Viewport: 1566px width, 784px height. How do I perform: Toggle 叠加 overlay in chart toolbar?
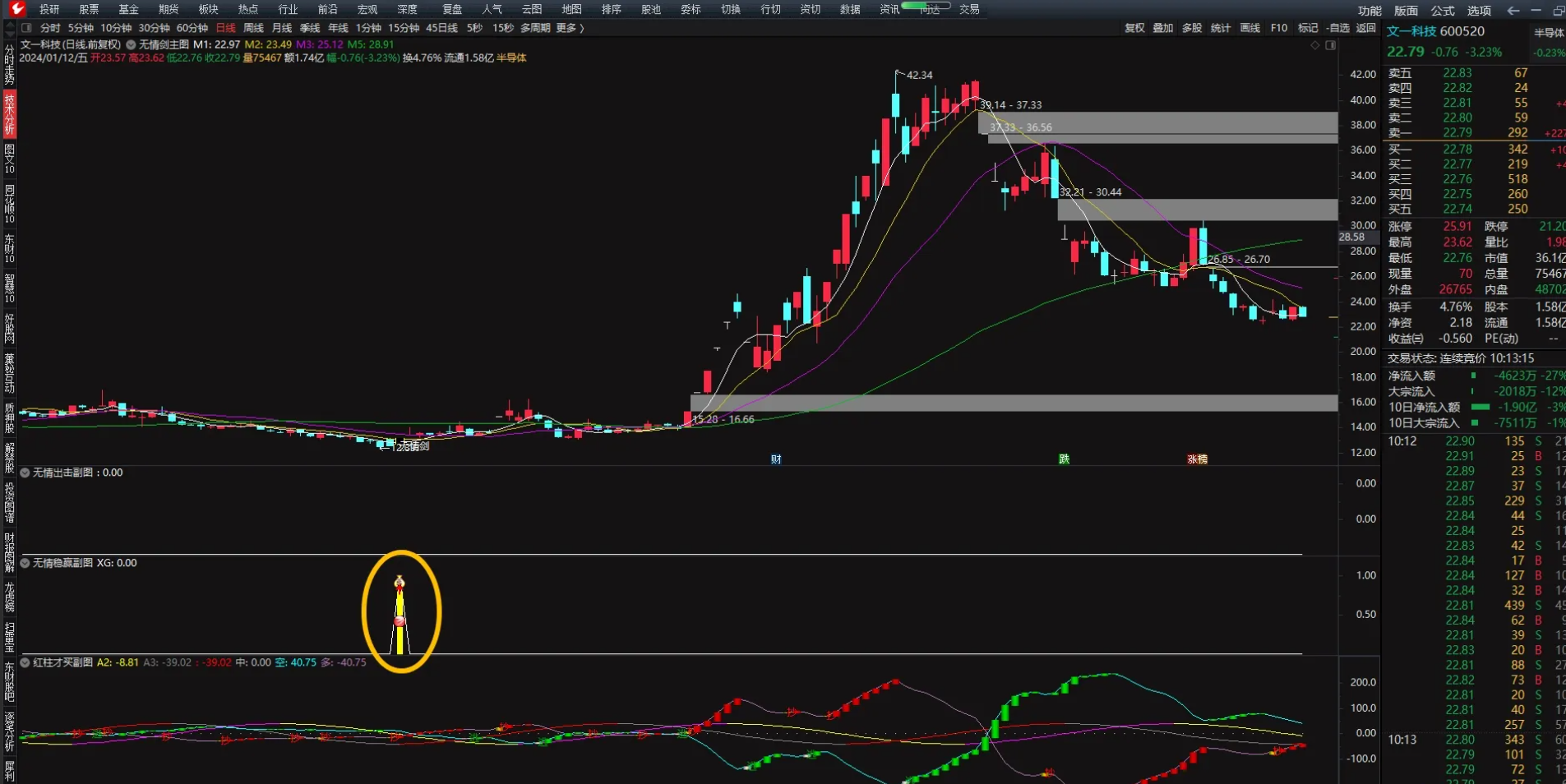point(1162,28)
